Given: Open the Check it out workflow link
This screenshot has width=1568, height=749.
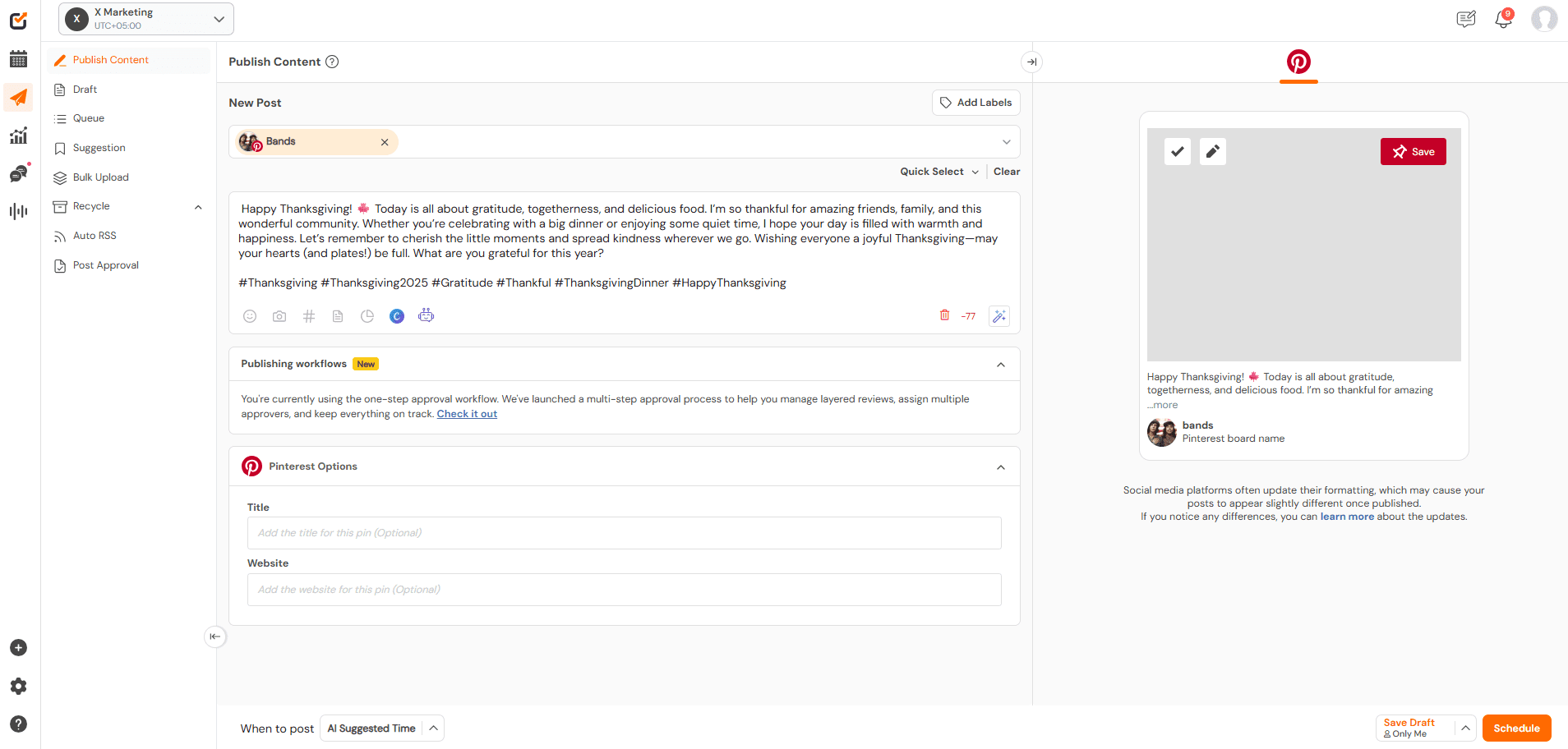Looking at the screenshot, I should [466, 413].
